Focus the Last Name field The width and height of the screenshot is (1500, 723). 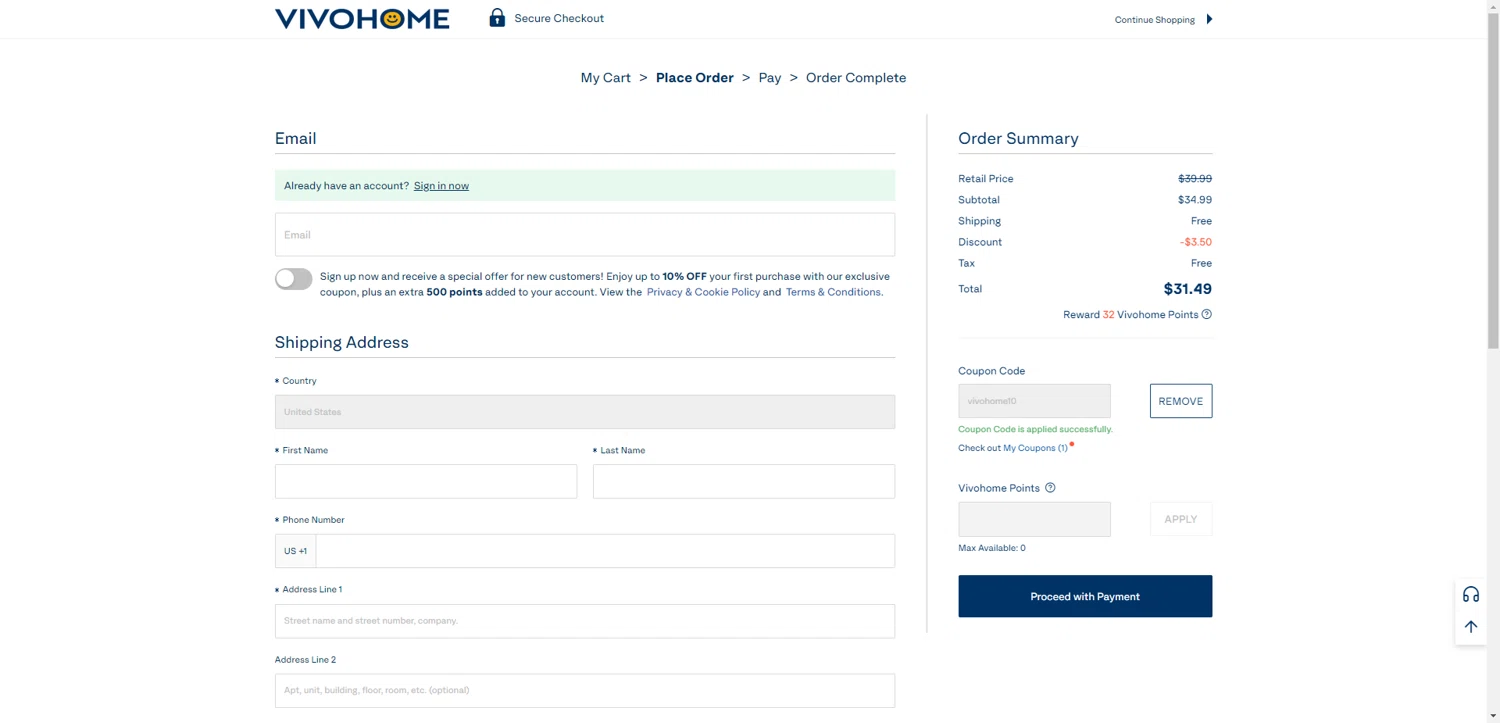(744, 481)
